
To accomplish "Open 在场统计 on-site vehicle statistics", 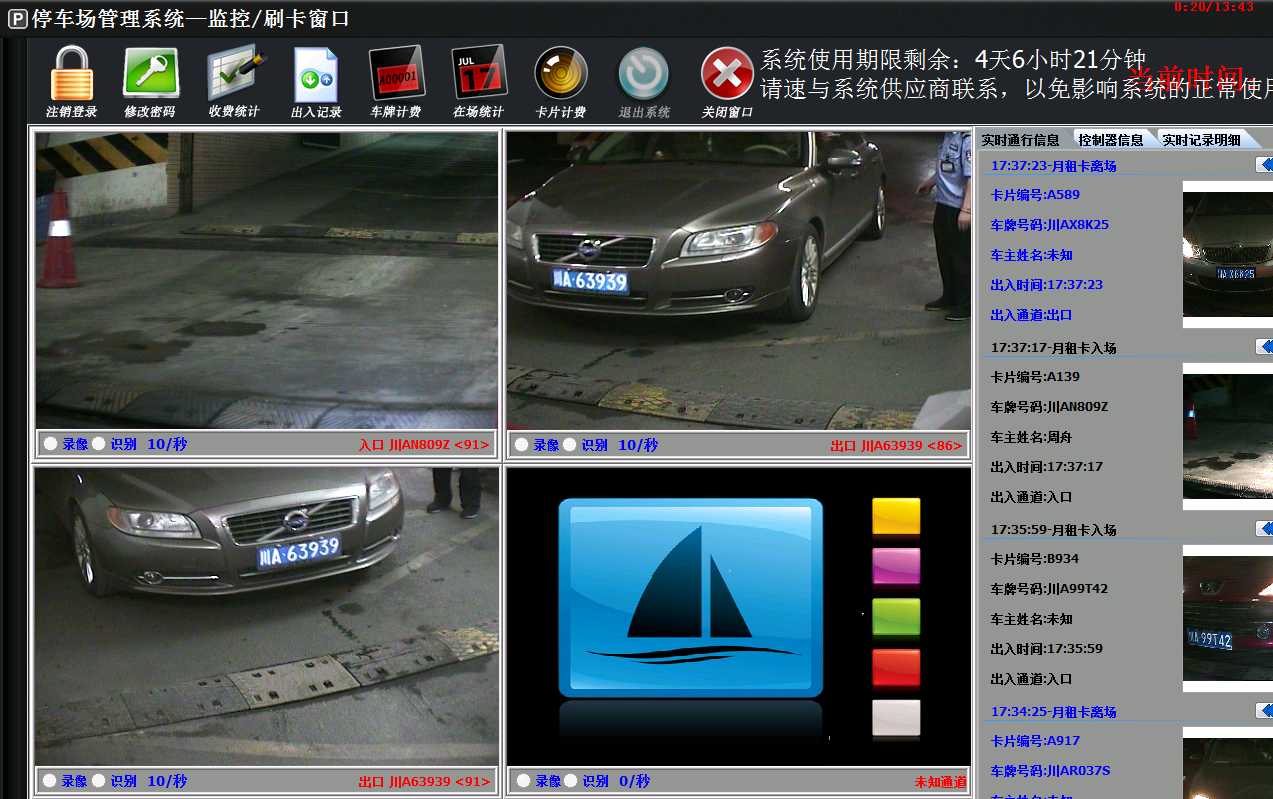I will pos(477,72).
